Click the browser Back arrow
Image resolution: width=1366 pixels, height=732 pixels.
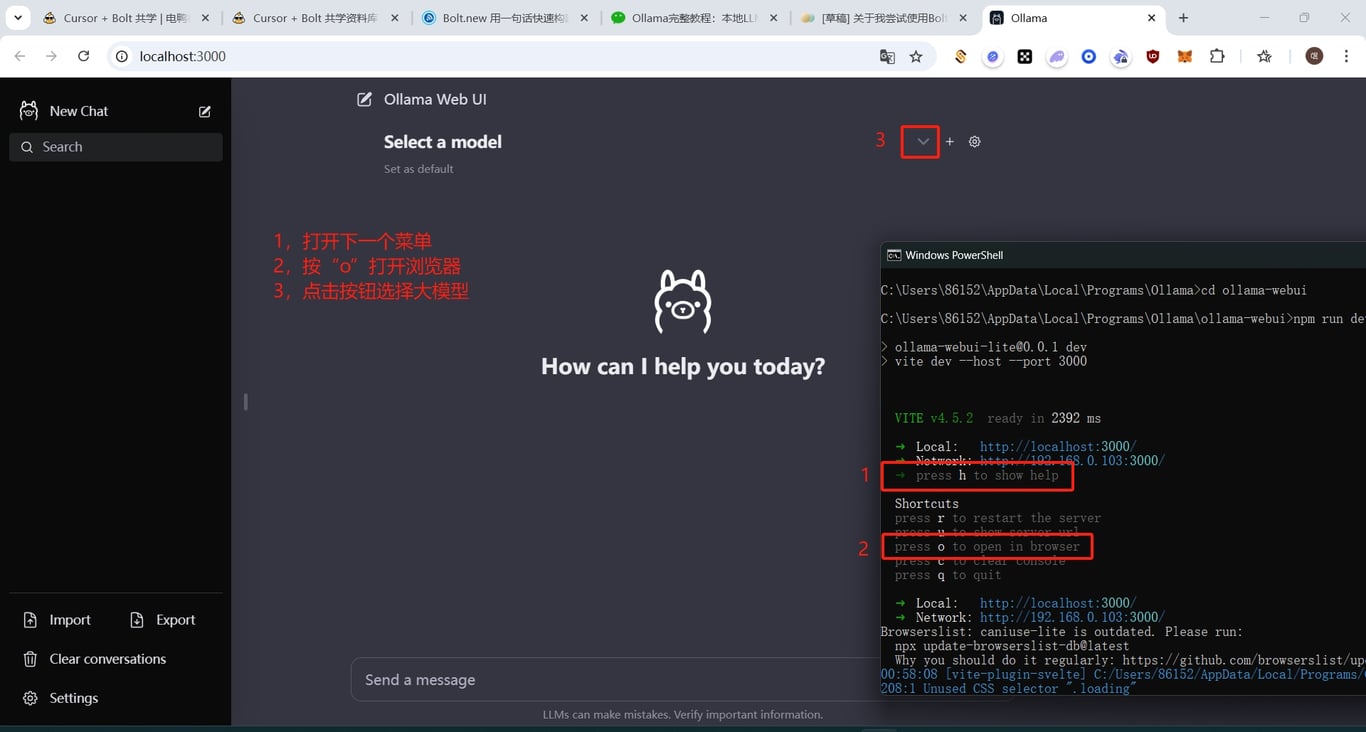[x=20, y=57]
